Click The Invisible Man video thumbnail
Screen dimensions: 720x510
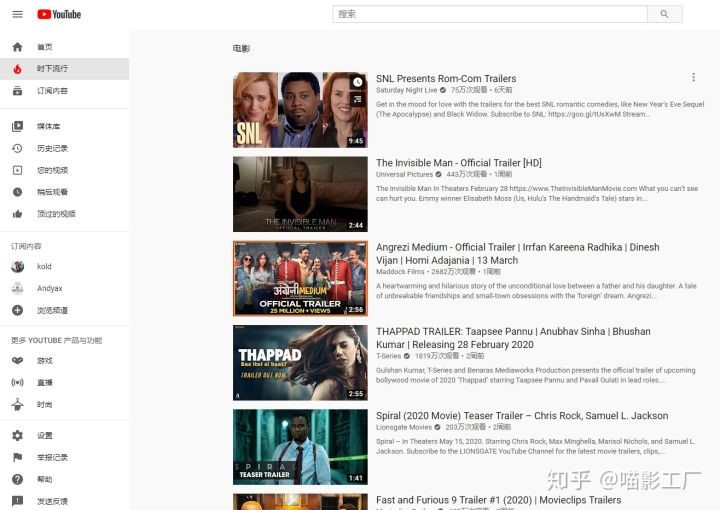[300, 194]
